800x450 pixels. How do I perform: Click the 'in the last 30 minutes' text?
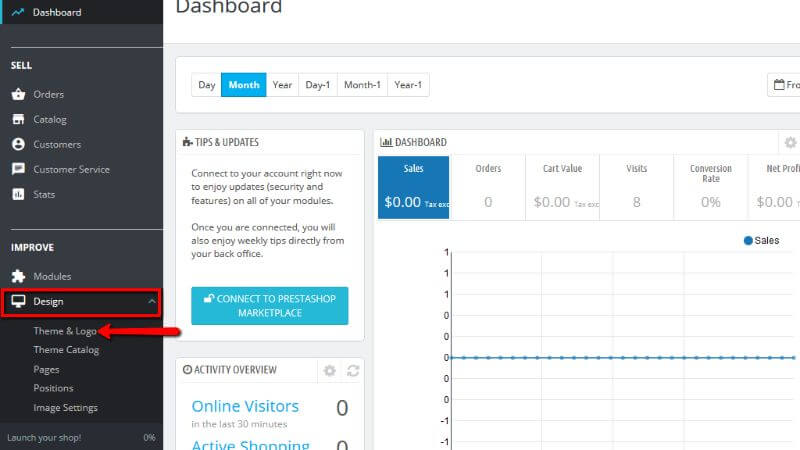239,424
